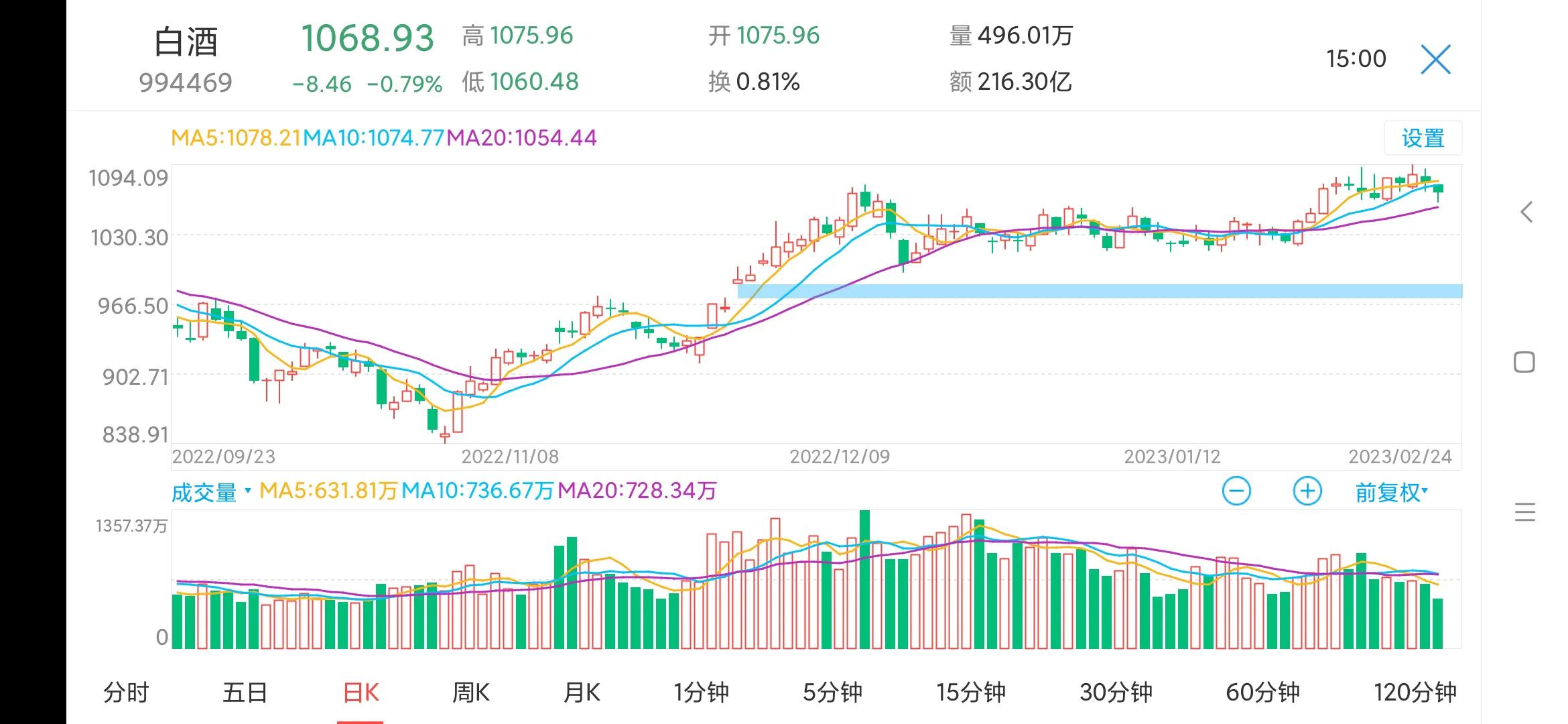The image size is (1568, 724).
Task: Tap the Android recent apps menu icon
Action: click(x=1524, y=512)
